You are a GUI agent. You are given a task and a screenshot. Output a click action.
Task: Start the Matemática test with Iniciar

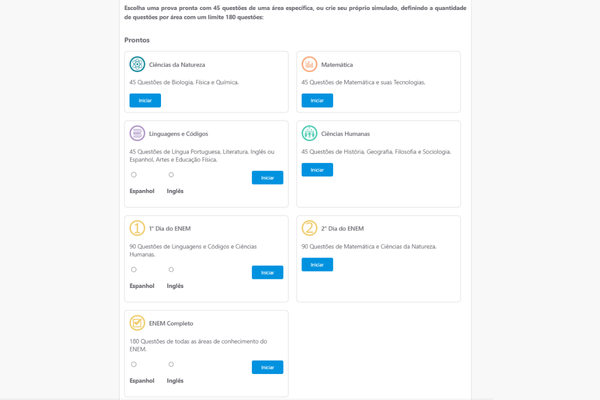coord(317,100)
